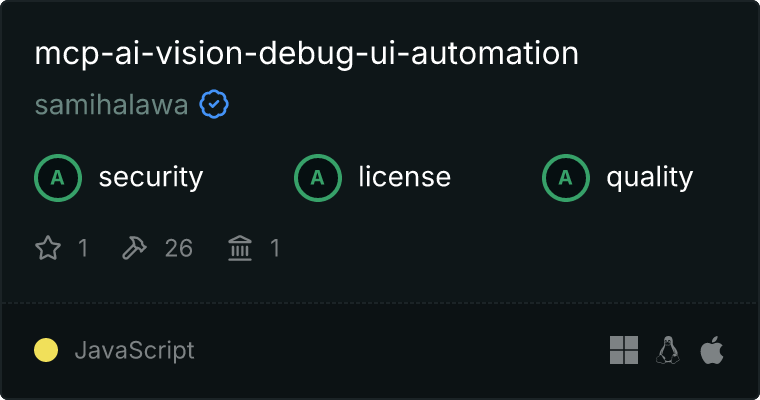
Task: Click the star icon
Action: pyautogui.click(x=48, y=248)
